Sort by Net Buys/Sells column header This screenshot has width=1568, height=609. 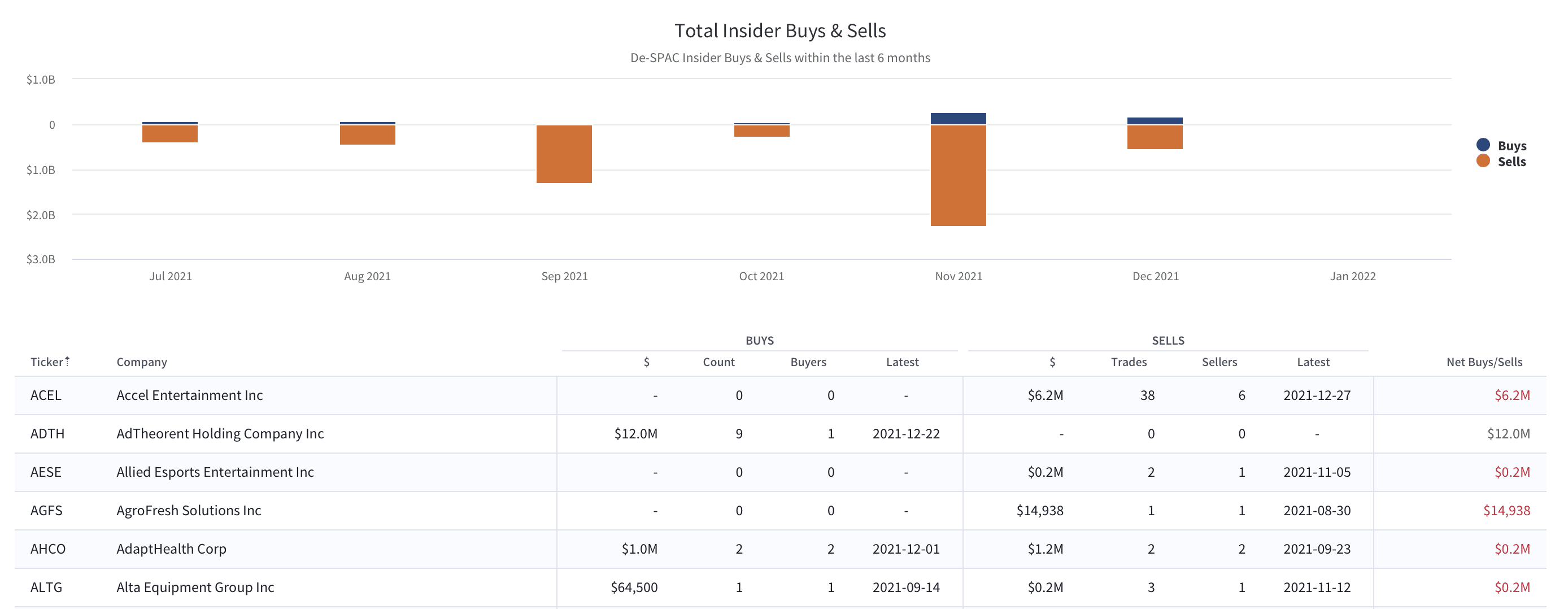[x=1484, y=362]
